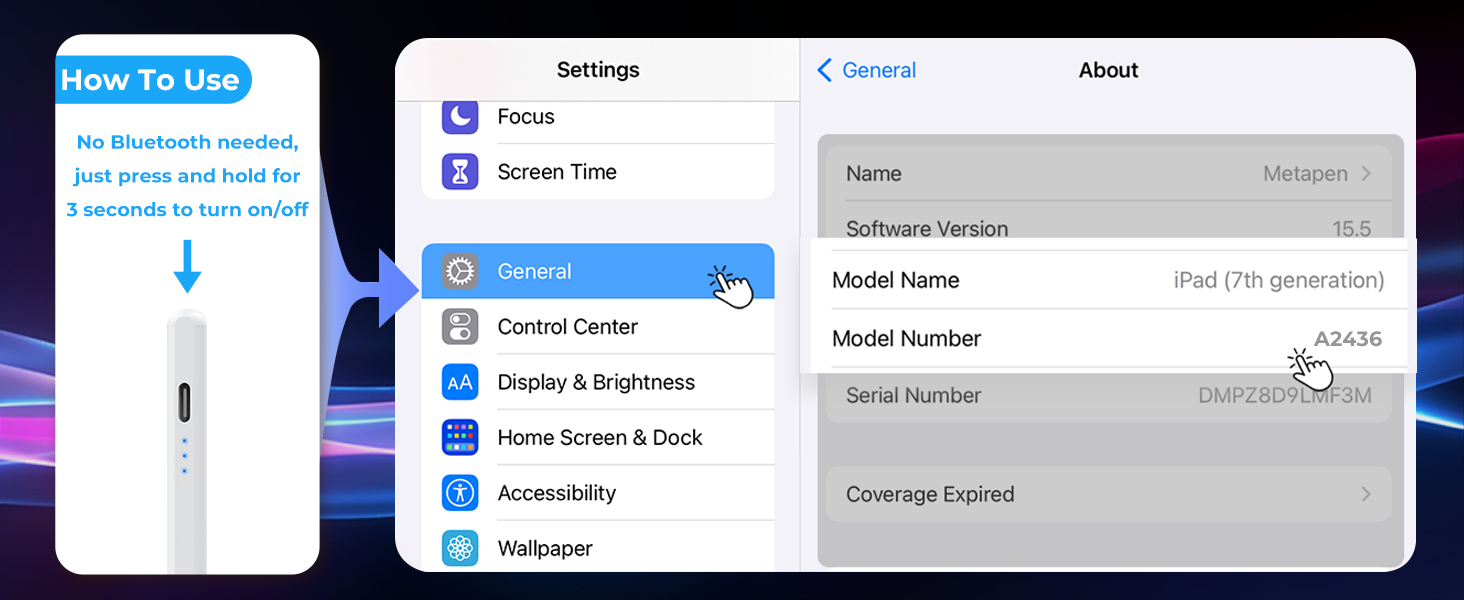Viewport: 1464px width, 600px height.
Task: Open the Control Center switches icon
Action: point(460,327)
